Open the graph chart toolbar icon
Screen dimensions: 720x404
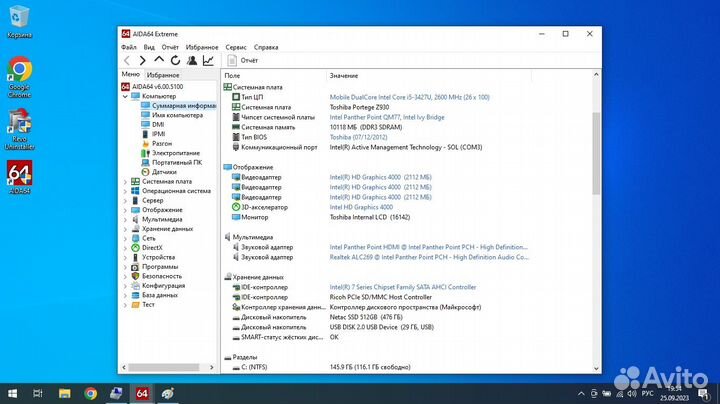click(x=208, y=60)
